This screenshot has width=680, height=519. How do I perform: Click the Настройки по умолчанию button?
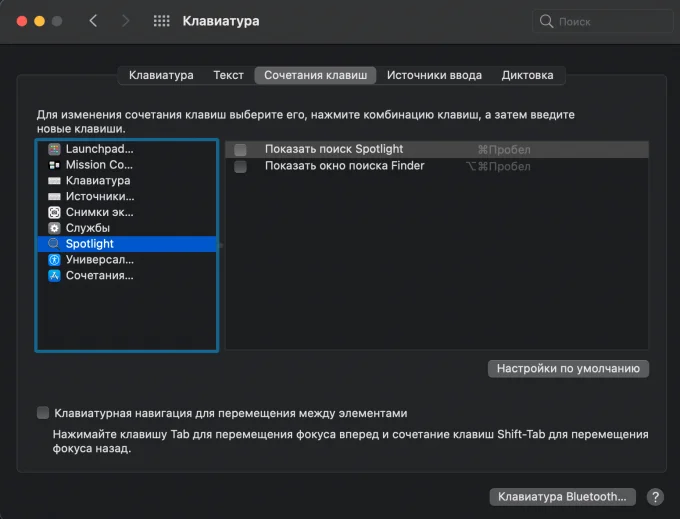click(568, 369)
